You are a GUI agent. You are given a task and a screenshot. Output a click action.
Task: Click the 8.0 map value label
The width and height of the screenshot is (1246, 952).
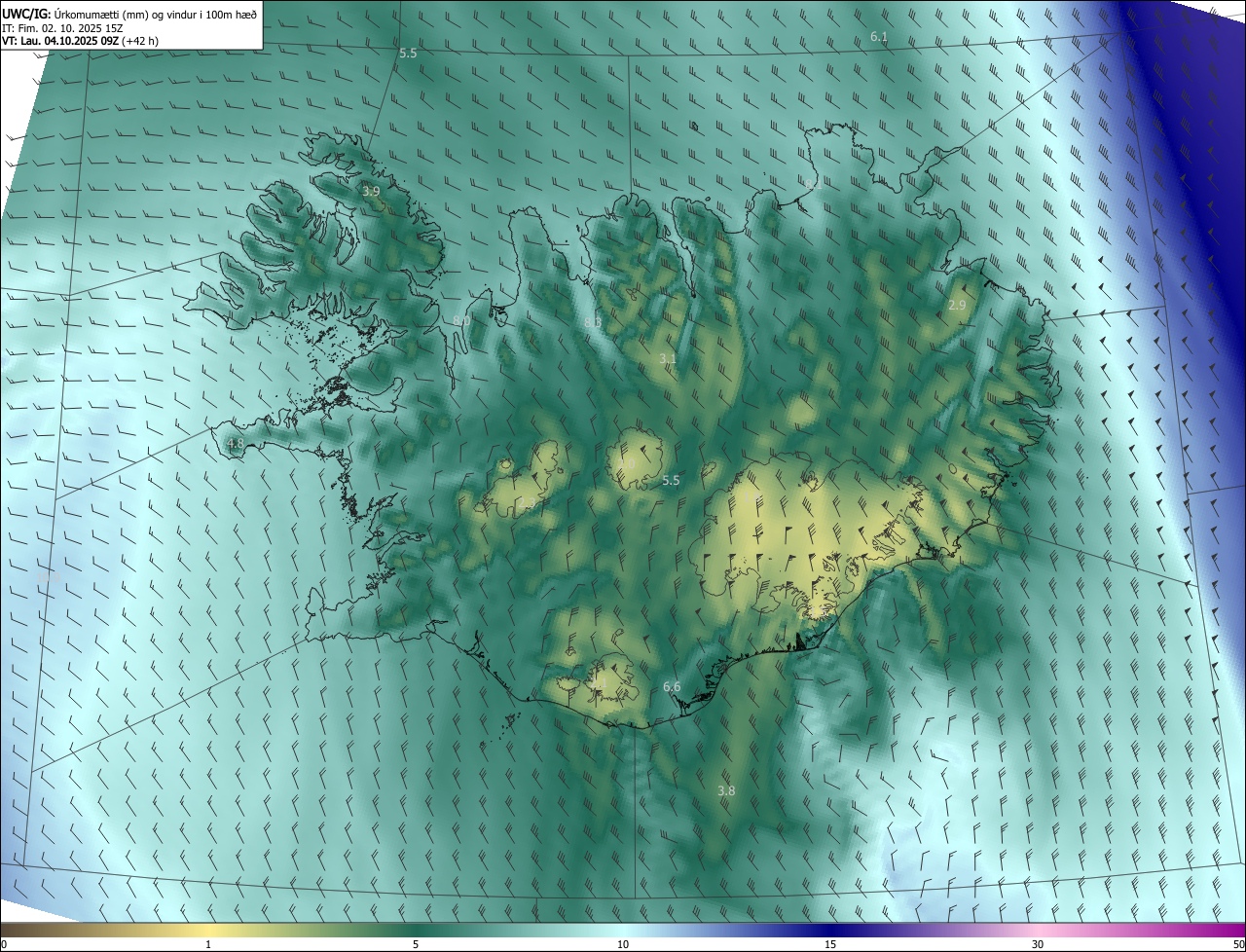pyautogui.click(x=461, y=320)
